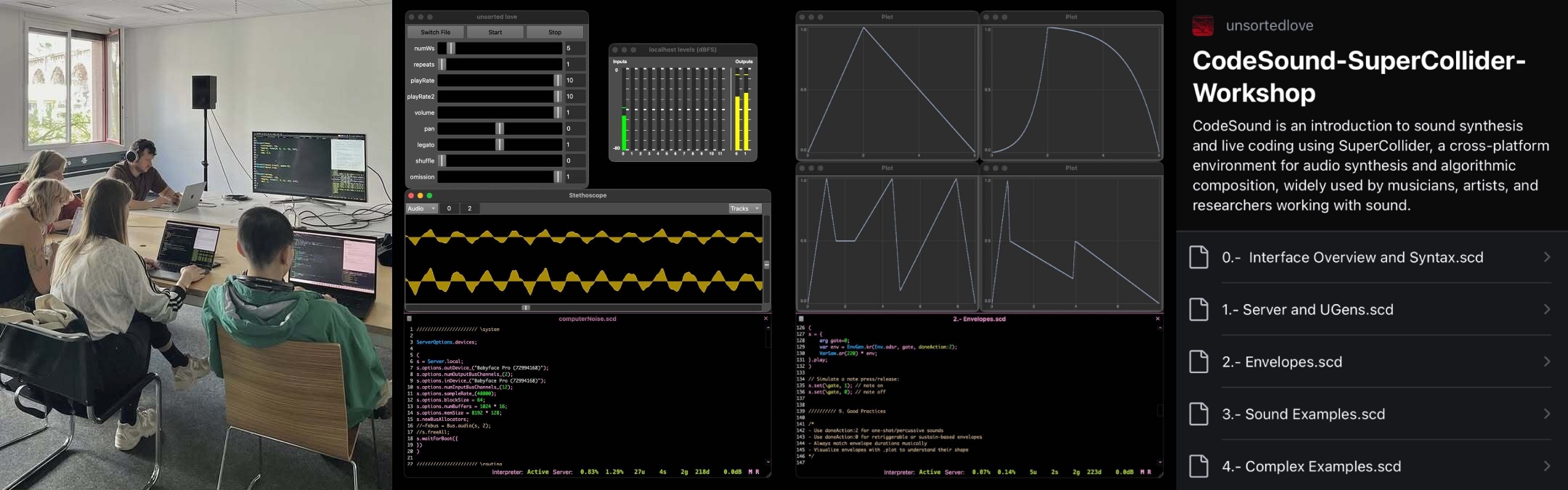Click the pan slider handle

pos(499,128)
